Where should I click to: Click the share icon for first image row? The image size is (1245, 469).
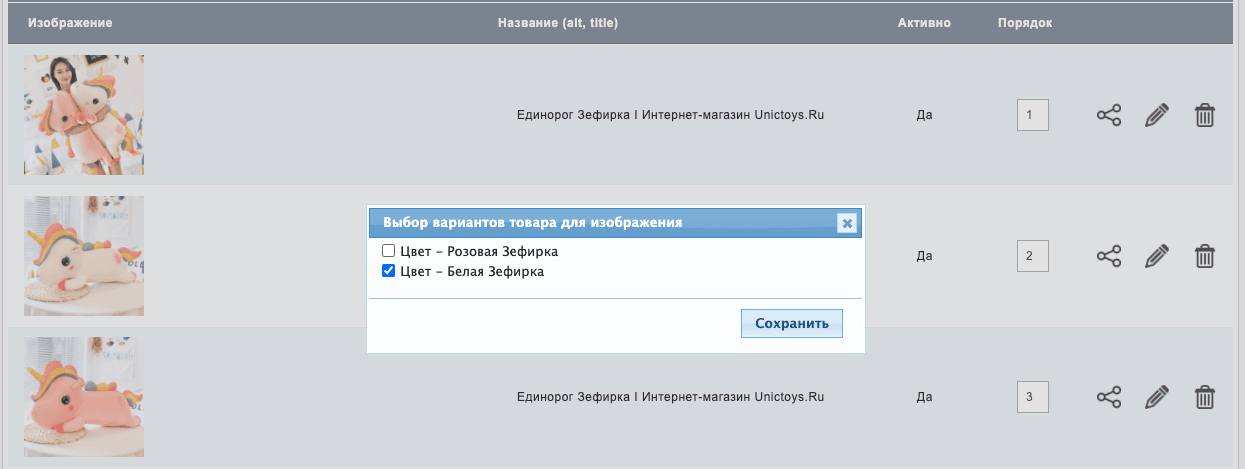click(x=1108, y=115)
